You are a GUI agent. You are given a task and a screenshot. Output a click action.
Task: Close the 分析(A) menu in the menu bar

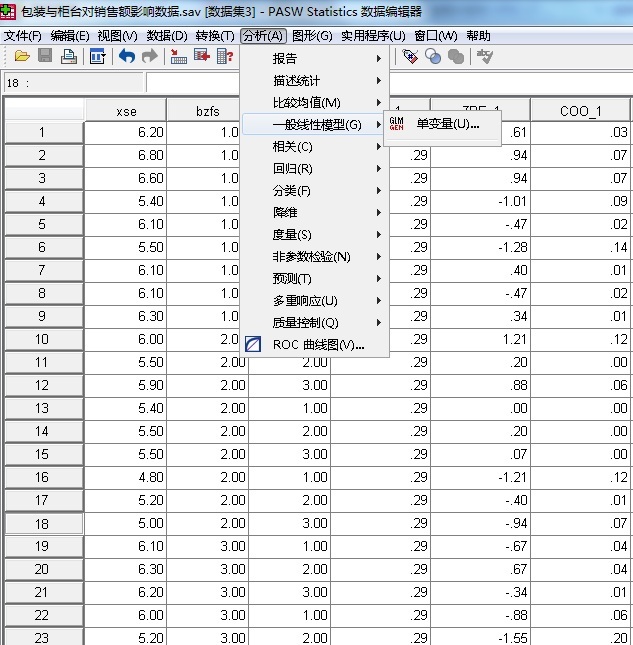[x=263, y=36]
